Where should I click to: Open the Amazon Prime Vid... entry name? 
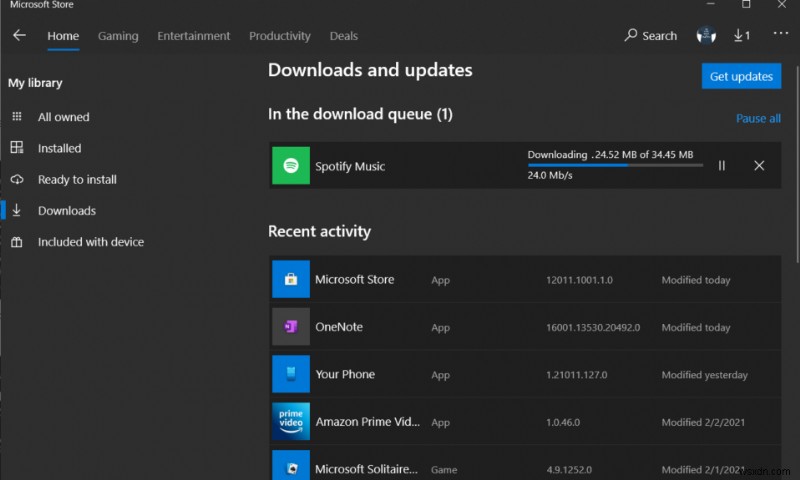[367, 422]
